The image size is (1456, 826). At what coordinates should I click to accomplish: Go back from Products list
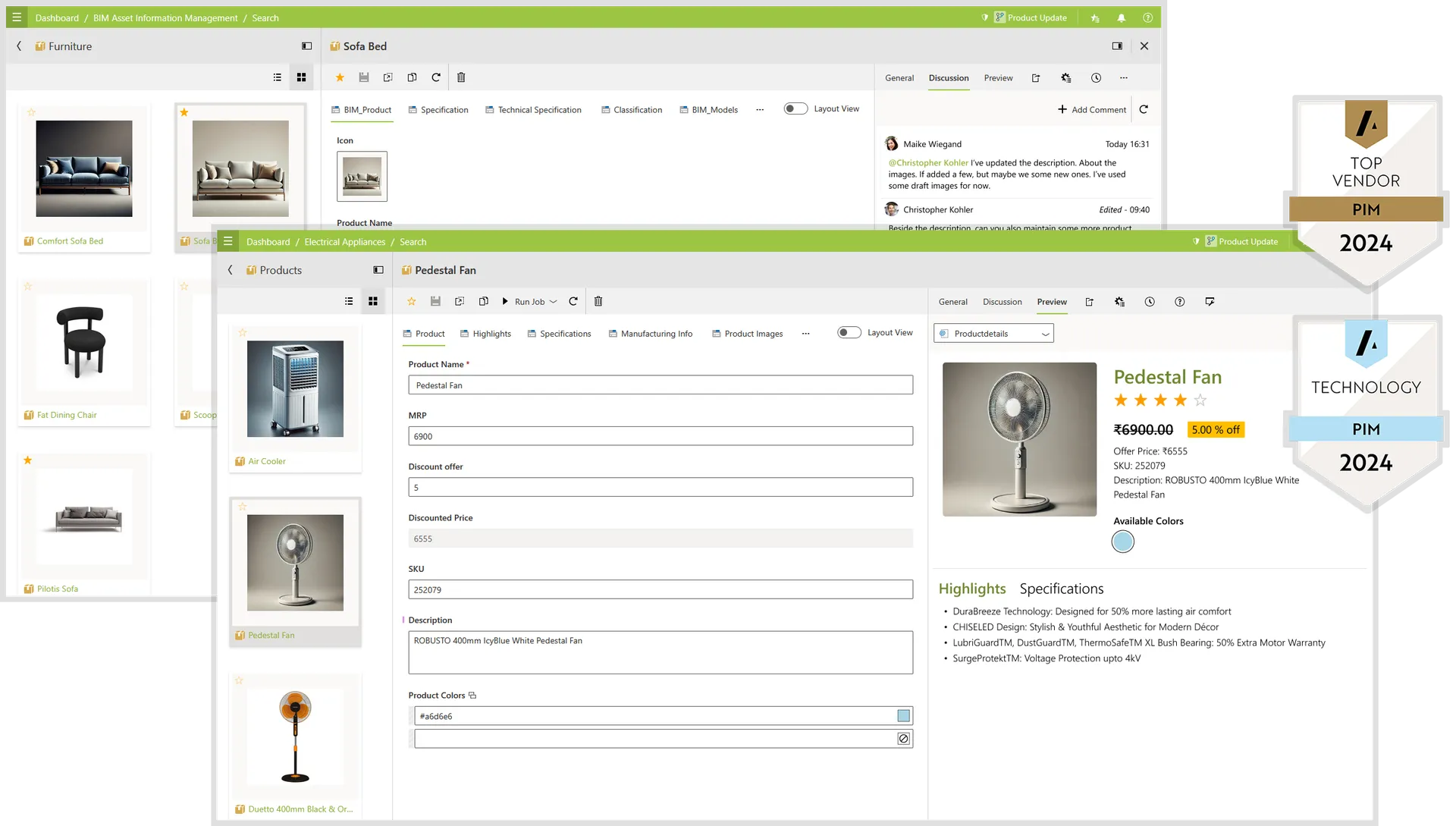[231, 270]
